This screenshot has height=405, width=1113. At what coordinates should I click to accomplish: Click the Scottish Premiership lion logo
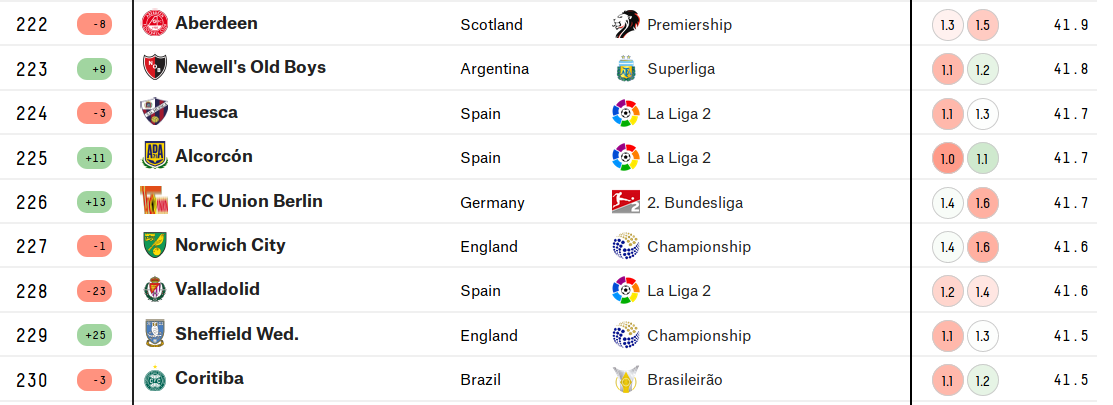pos(625,24)
